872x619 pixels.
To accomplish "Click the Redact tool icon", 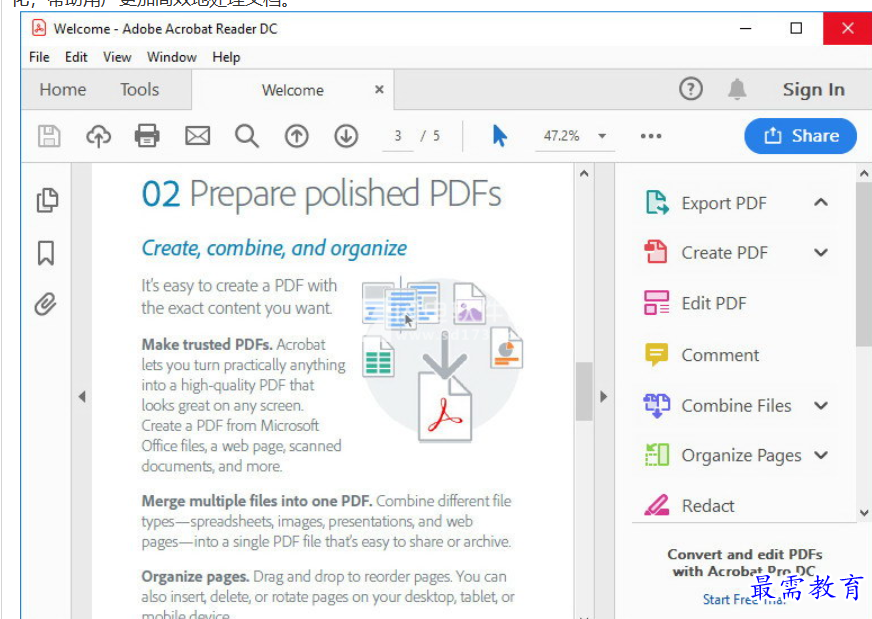I will [x=657, y=505].
